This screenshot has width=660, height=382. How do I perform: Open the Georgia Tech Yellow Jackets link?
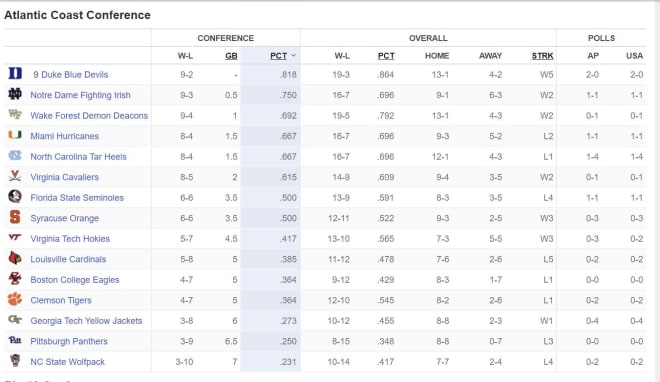86,321
